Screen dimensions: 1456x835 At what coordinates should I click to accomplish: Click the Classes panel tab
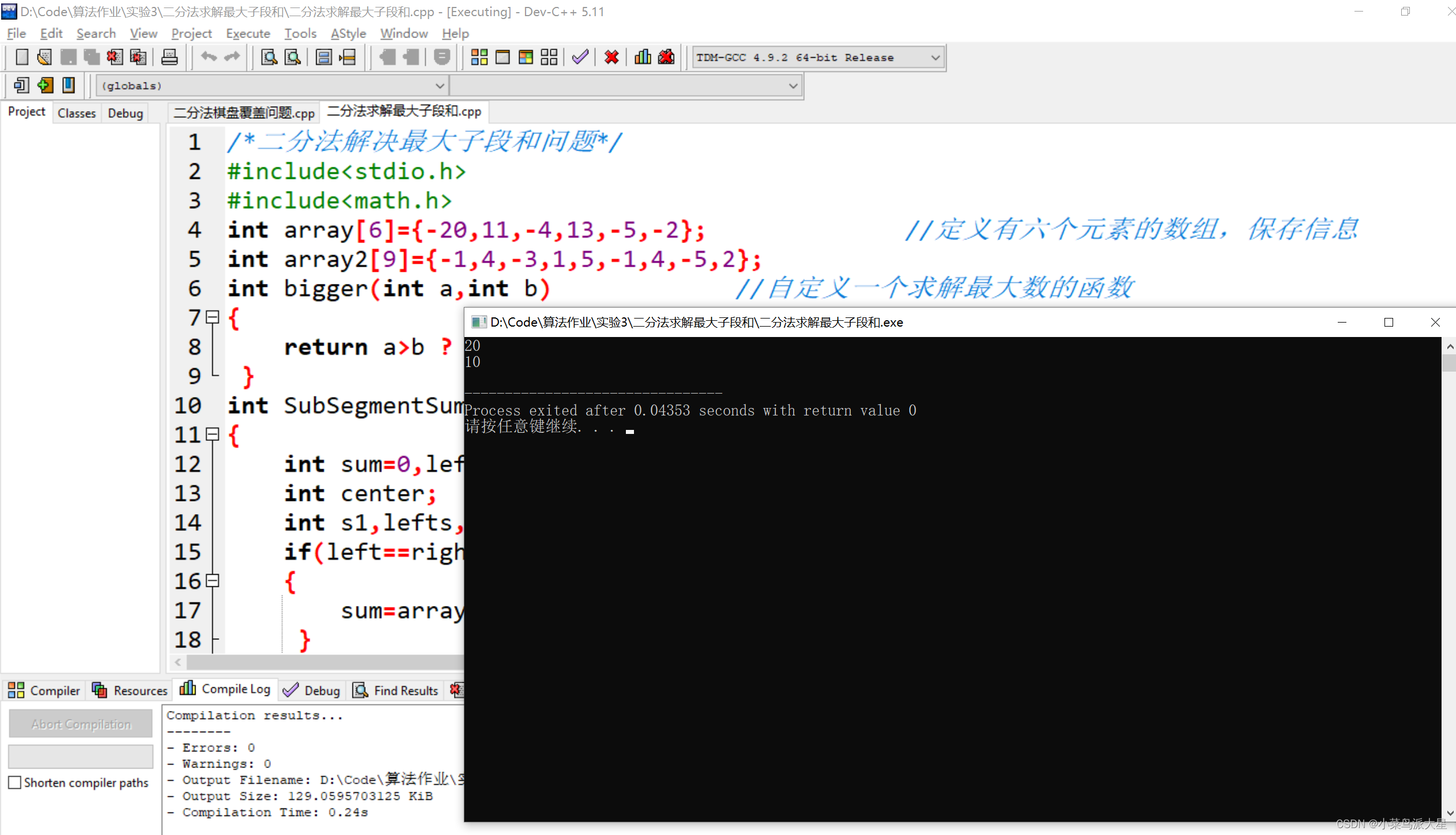(x=76, y=113)
